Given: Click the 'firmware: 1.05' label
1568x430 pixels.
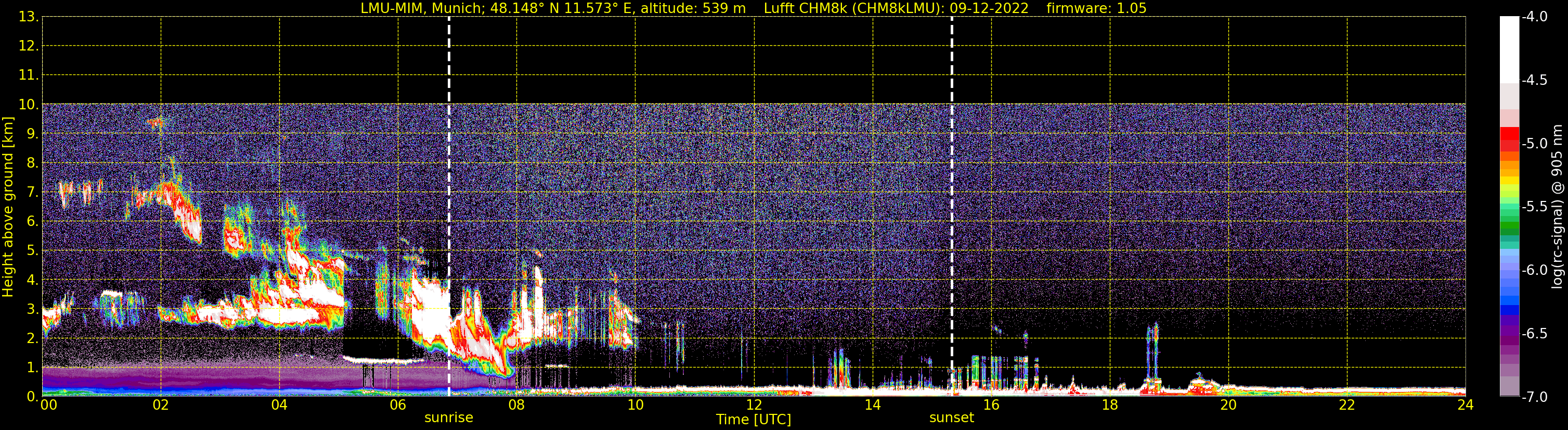Looking at the screenshot, I should click(x=1096, y=8).
